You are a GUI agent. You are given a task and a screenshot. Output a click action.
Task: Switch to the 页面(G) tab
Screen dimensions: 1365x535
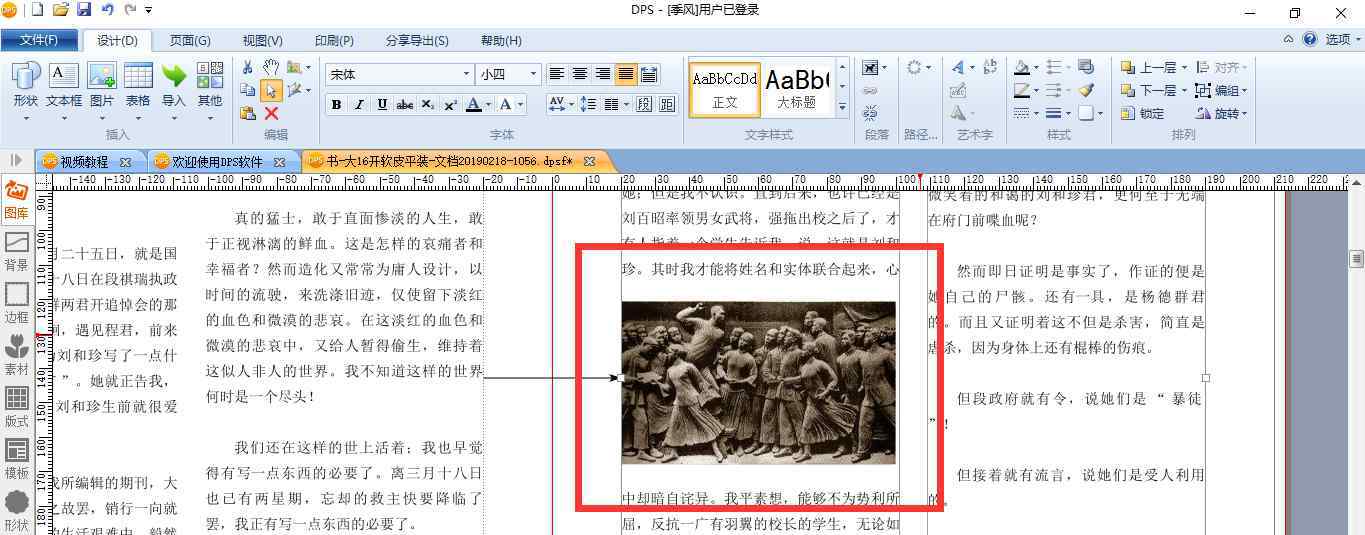pyautogui.click(x=190, y=40)
